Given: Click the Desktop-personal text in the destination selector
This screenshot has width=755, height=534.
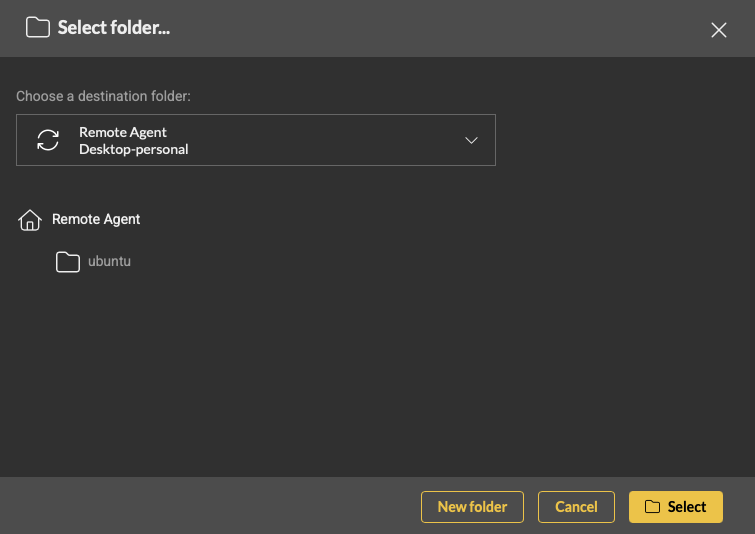Looking at the screenshot, I should [x=134, y=150].
